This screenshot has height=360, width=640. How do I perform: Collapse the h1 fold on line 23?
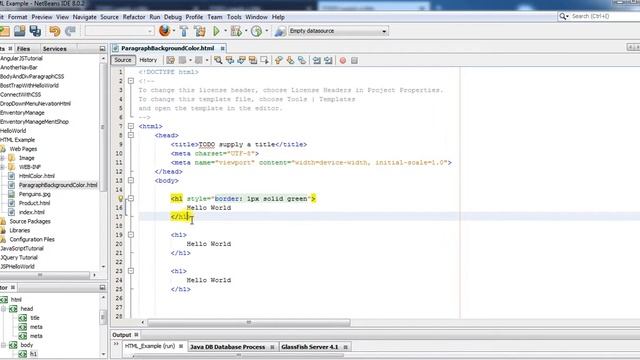tap(131, 271)
